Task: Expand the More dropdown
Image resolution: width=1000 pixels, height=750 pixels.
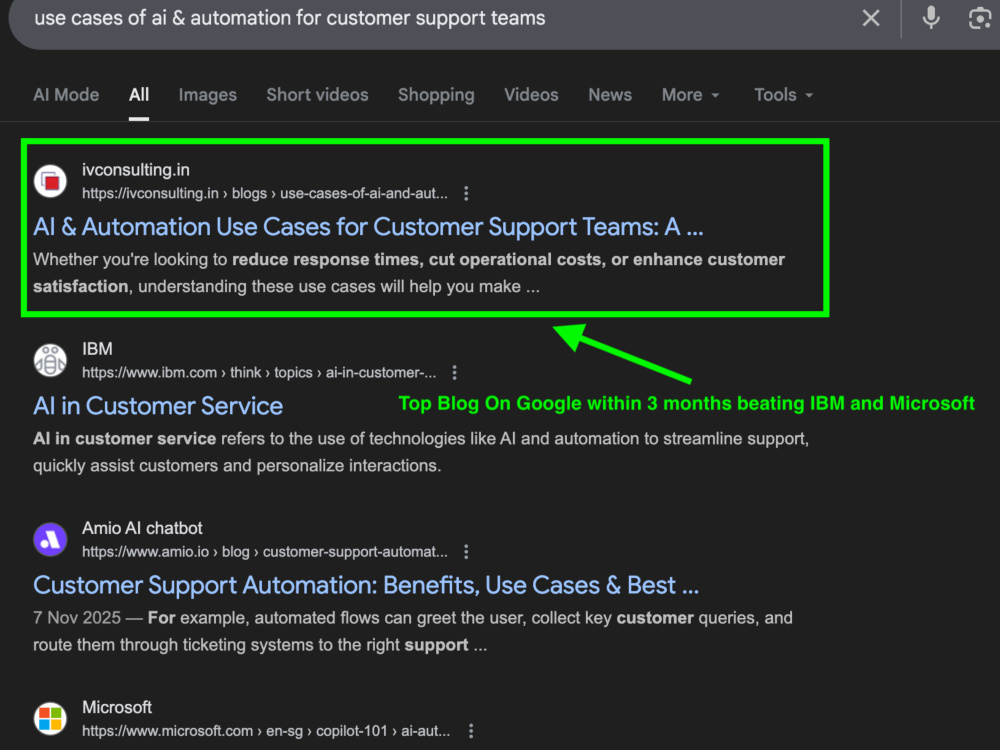Action: click(691, 95)
